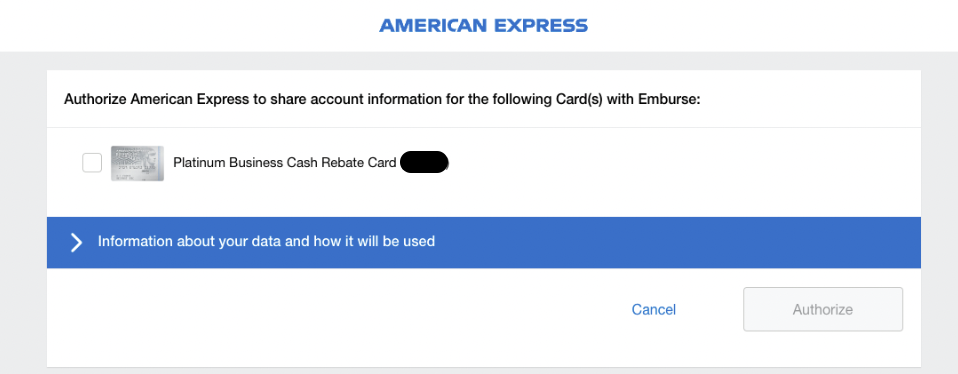
Task: Click the white right-pointing arrow icon
Action: click(x=76, y=242)
